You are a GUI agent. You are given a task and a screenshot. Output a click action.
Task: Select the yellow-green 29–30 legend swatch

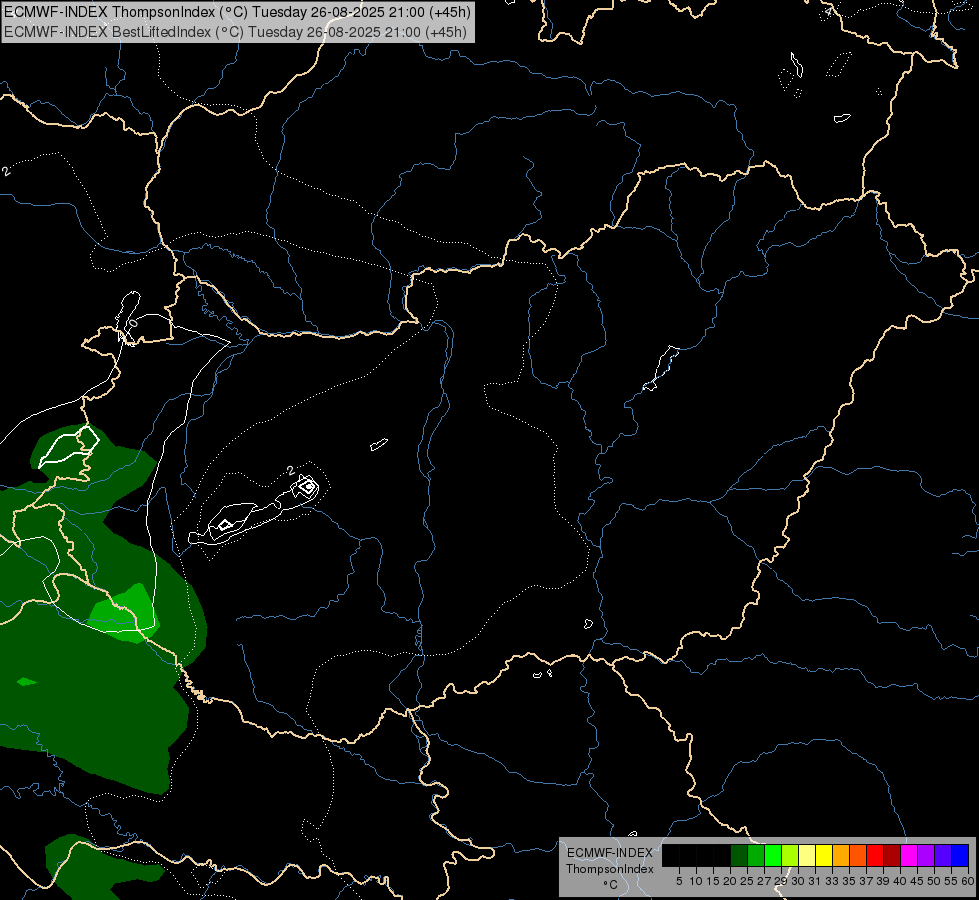click(x=790, y=856)
